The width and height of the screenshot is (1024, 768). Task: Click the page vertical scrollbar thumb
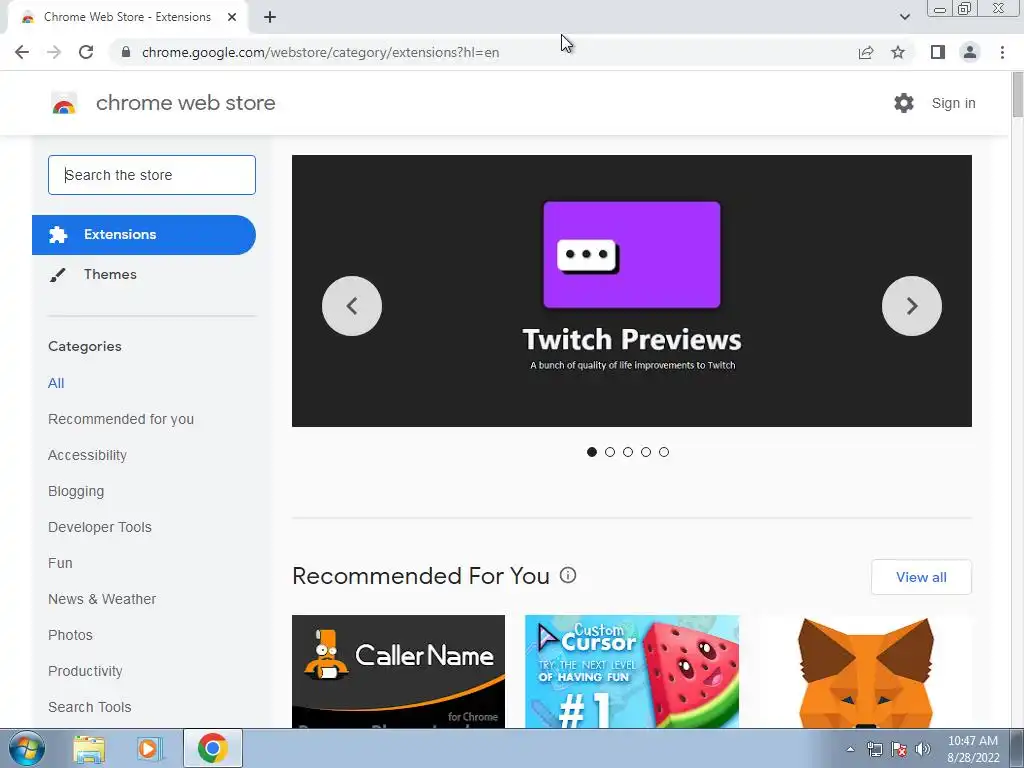(x=1017, y=95)
